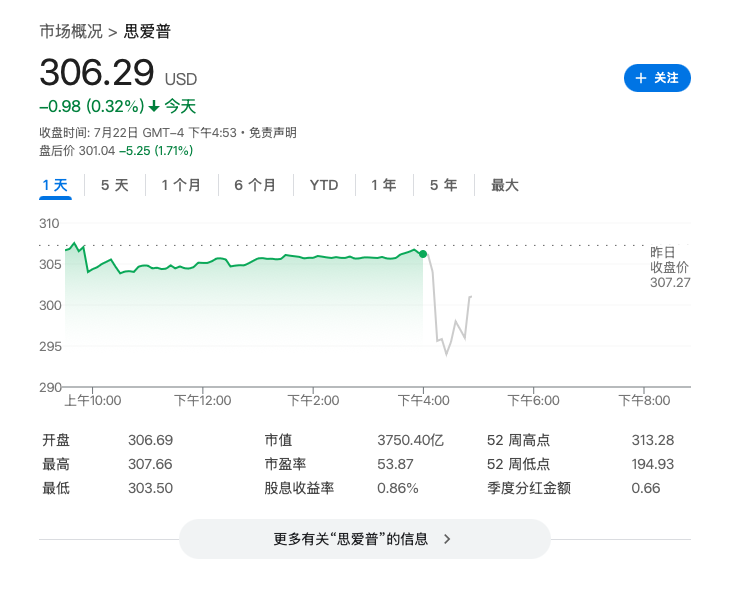Click the plus 关注 follow button
742x592 pixels.
657,78
